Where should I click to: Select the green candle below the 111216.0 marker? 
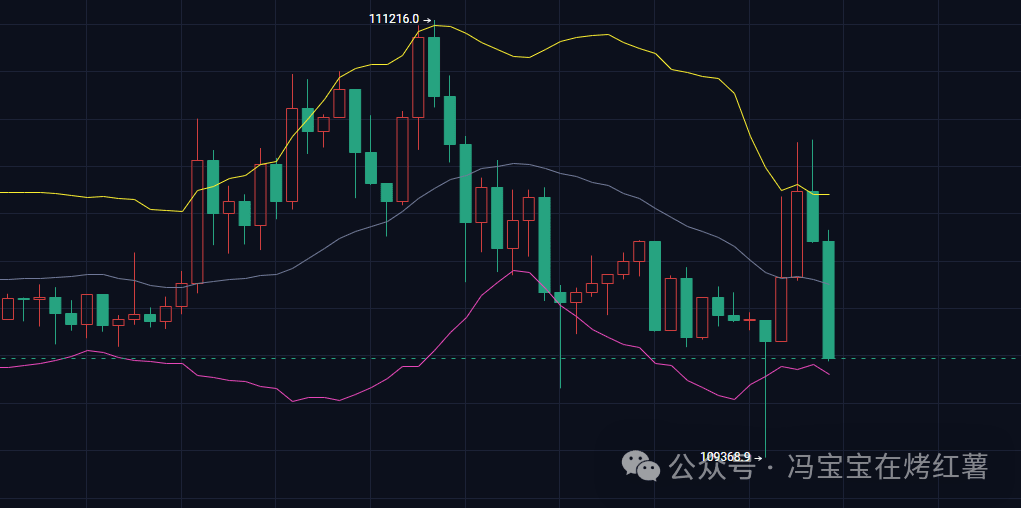(434, 66)
